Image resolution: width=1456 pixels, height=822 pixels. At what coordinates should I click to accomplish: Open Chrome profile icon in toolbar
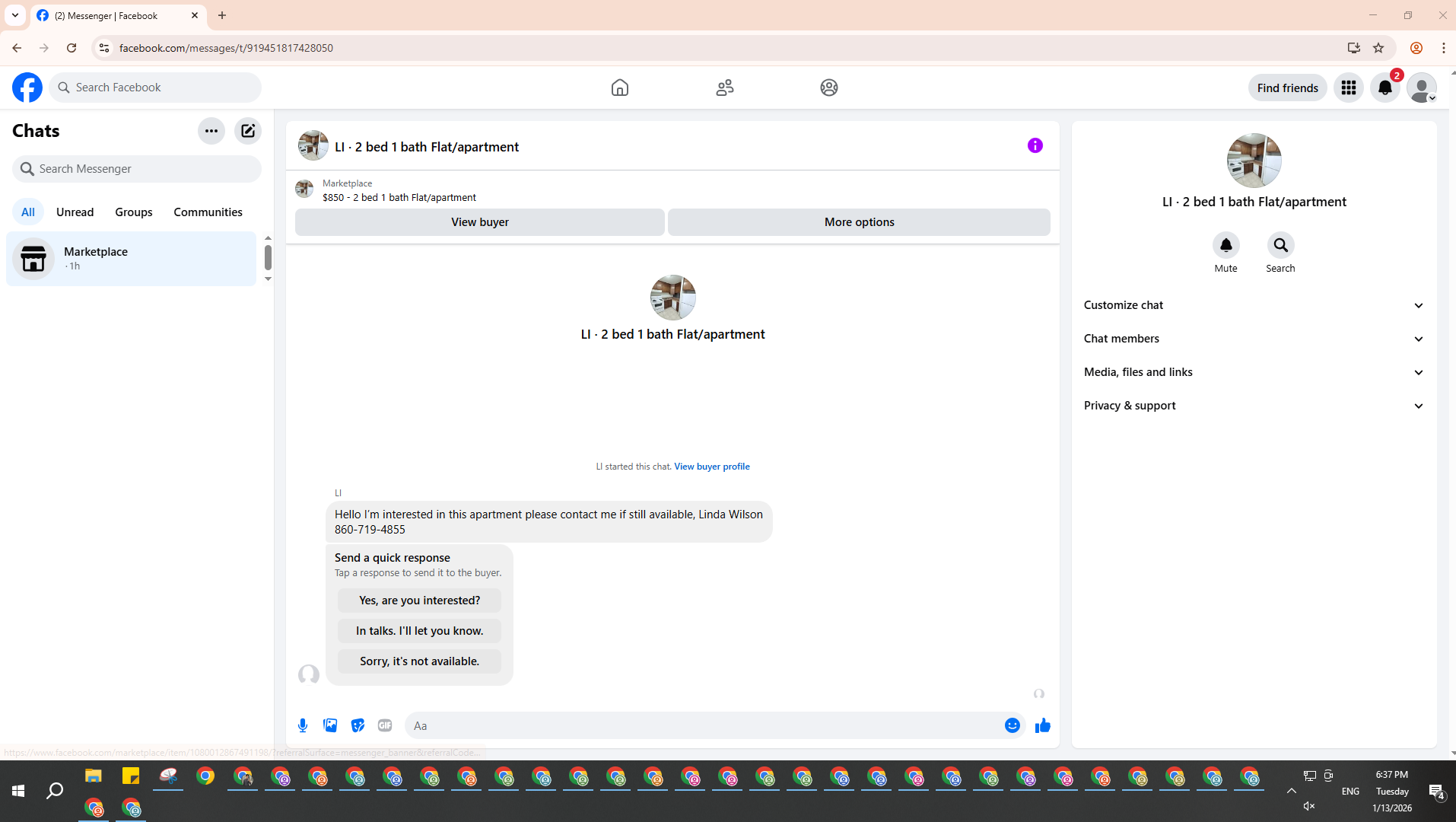coord(1416,48)
